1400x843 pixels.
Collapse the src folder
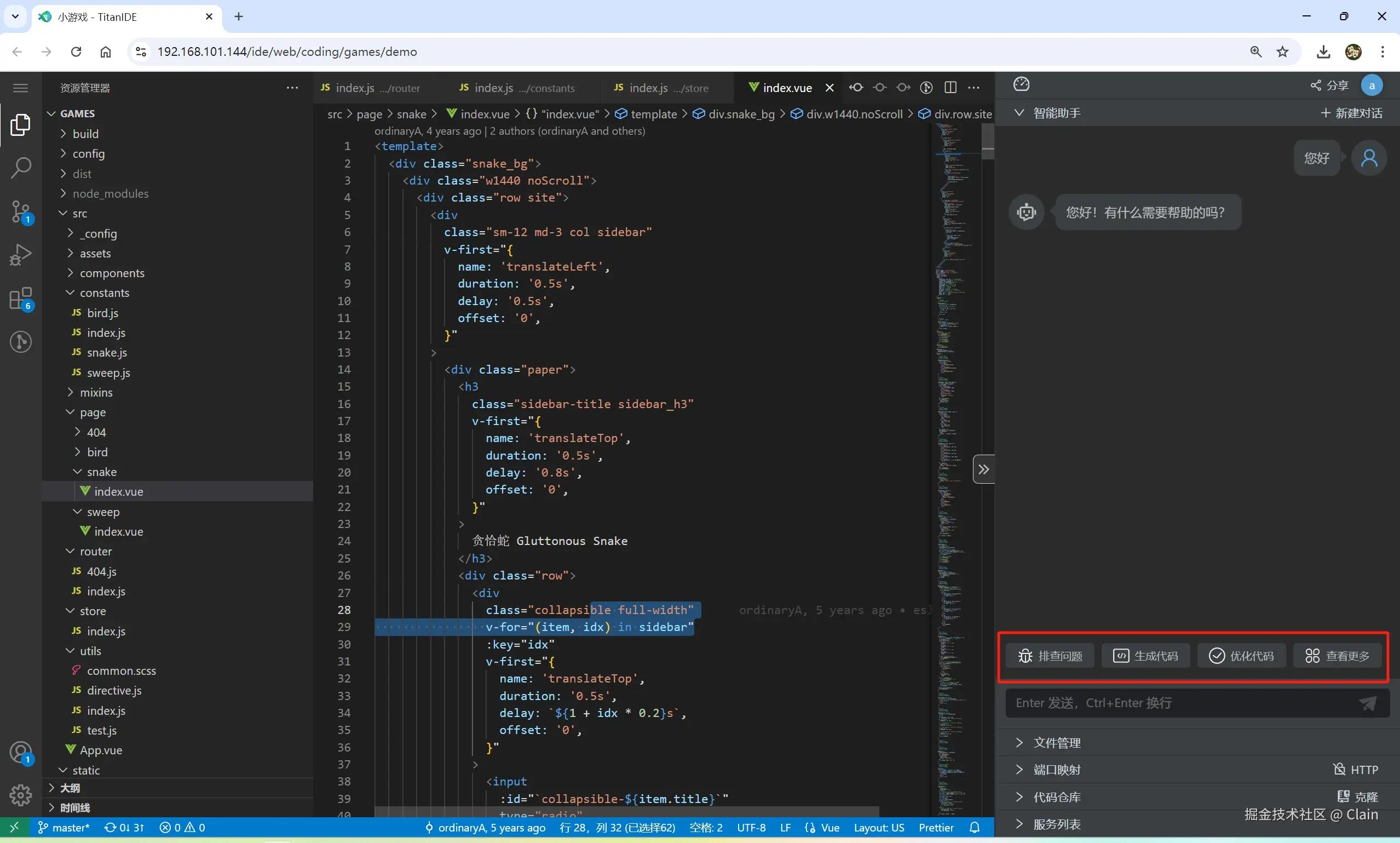coord(177,213)
